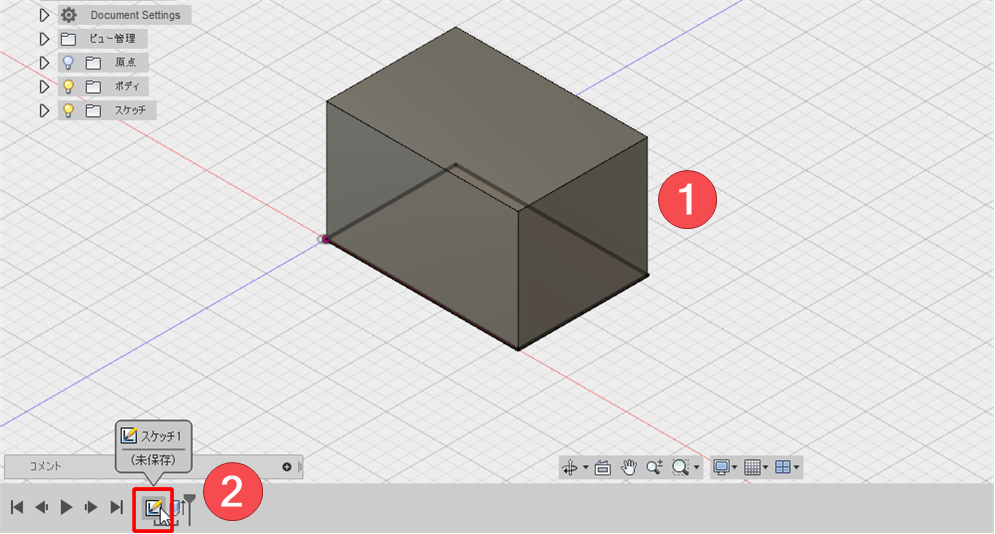Open the Grid and Snaps icon
This screenshot has height=534, width=995.
click(x=752, y=468)
